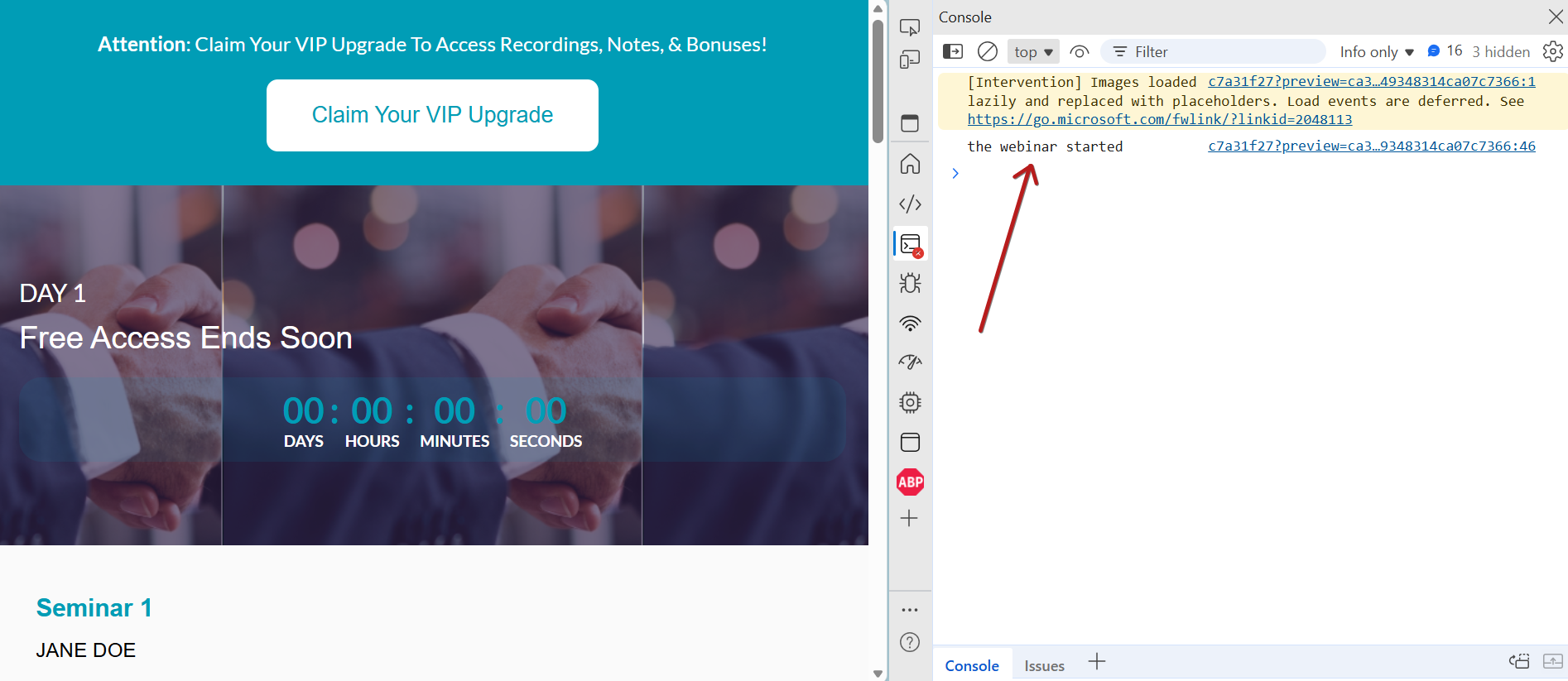Create a live expression with eye icon
Screen dimensions: 1568x681
coord(1079,51)
